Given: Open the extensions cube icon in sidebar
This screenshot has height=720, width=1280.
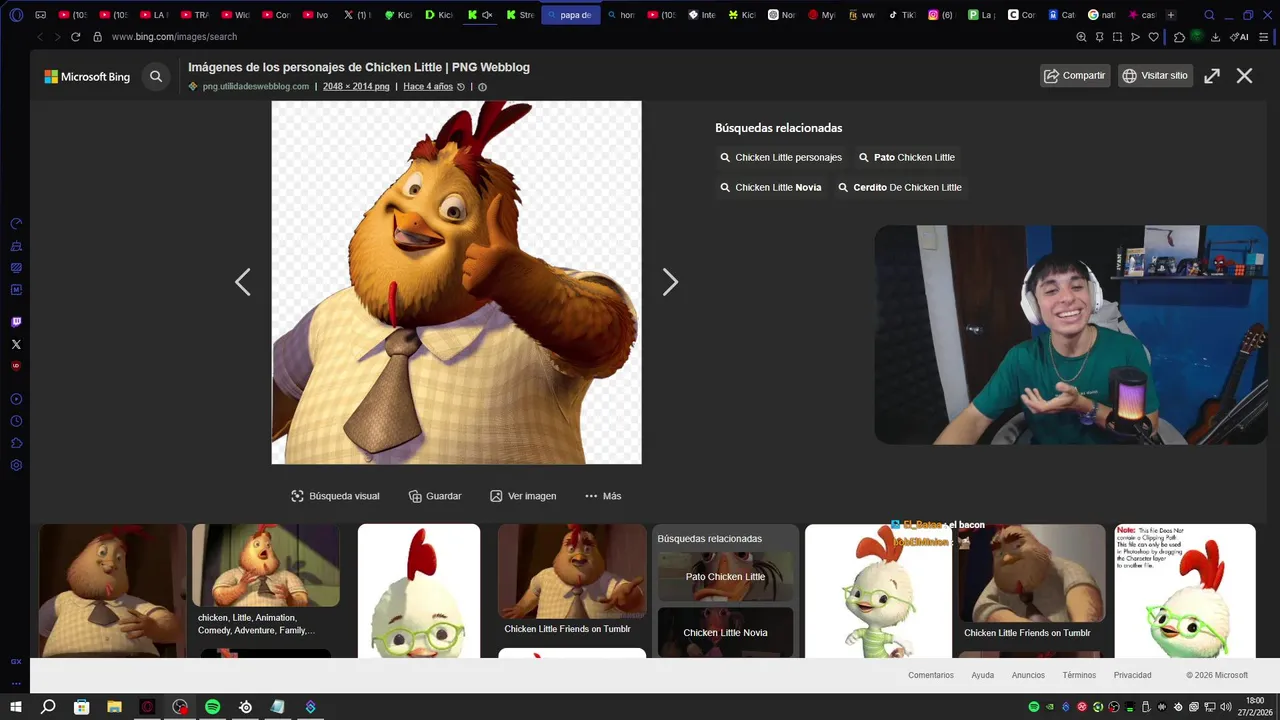Looking at the screenshot, I should tap(16, 443).
